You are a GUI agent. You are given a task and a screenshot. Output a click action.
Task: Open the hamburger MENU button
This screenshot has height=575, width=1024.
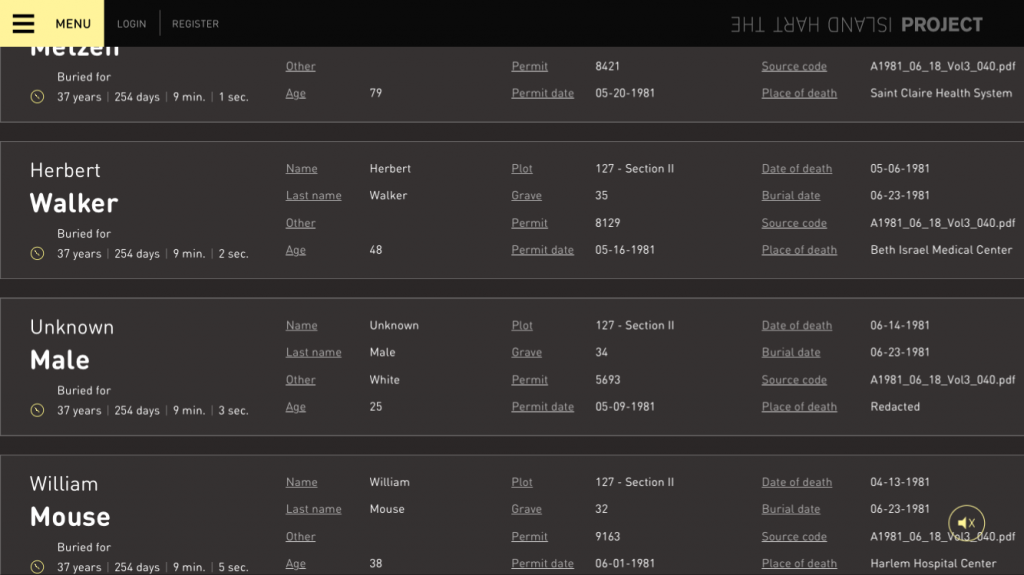[x=51, y=24]
